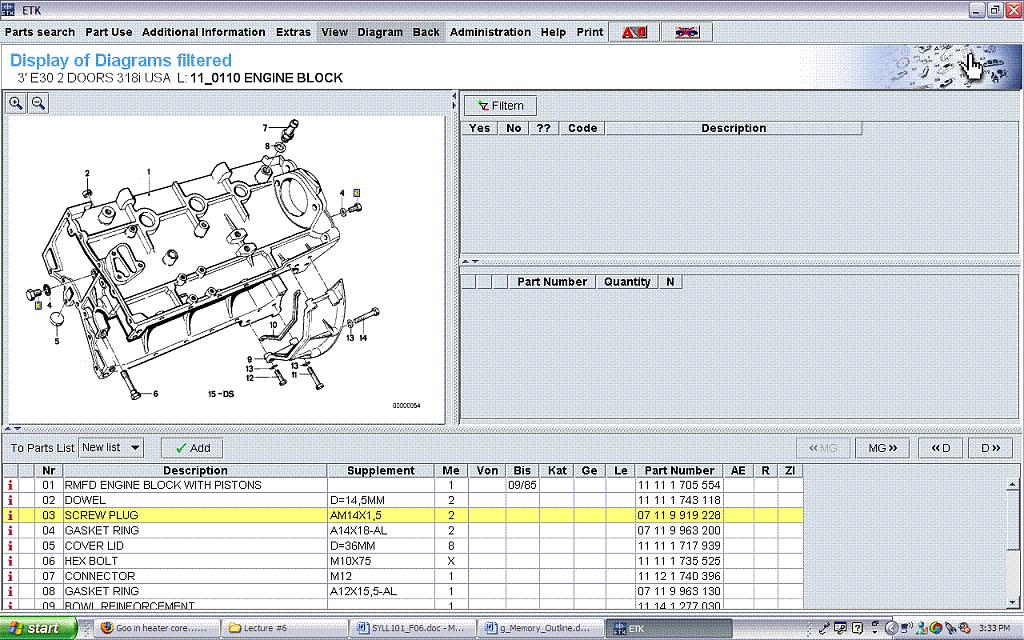This screenshot has width=1024, height=640.
Task: Open the New list dropdown
Action: pos(135,448)
